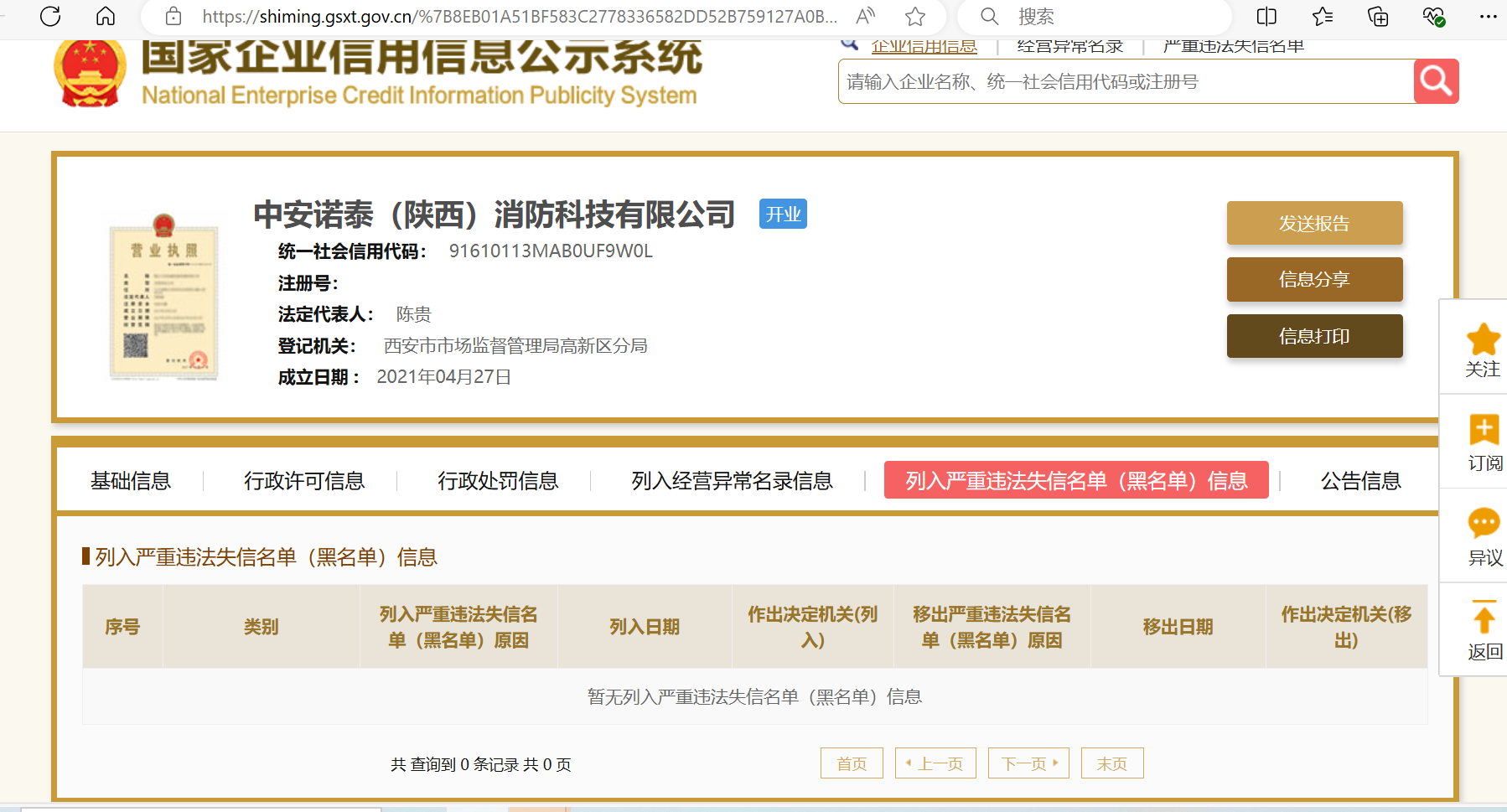Click the 类别 column header
1507x812 pixels.
(262, 627)
